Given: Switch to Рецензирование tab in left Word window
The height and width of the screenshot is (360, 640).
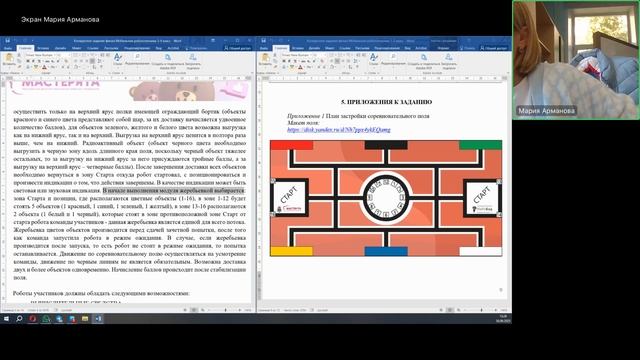Looking at the screenshot, I should [137, 48].
